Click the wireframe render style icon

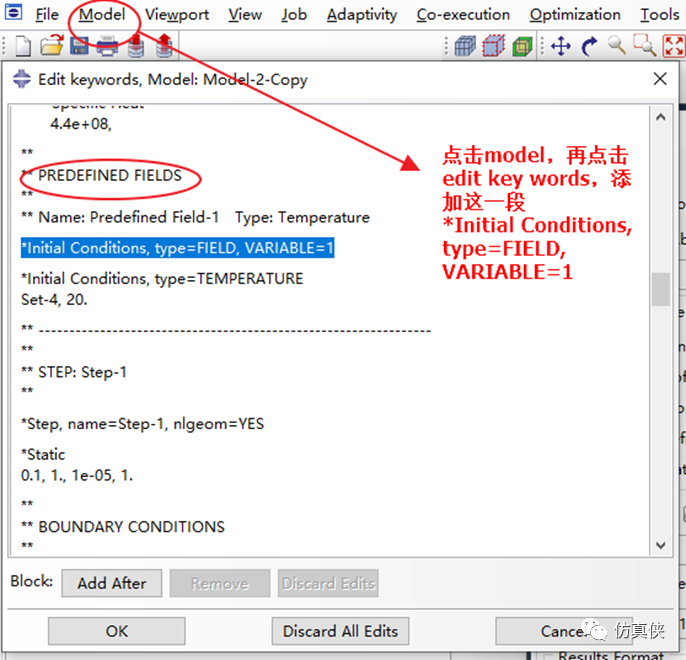click(465, 46)
